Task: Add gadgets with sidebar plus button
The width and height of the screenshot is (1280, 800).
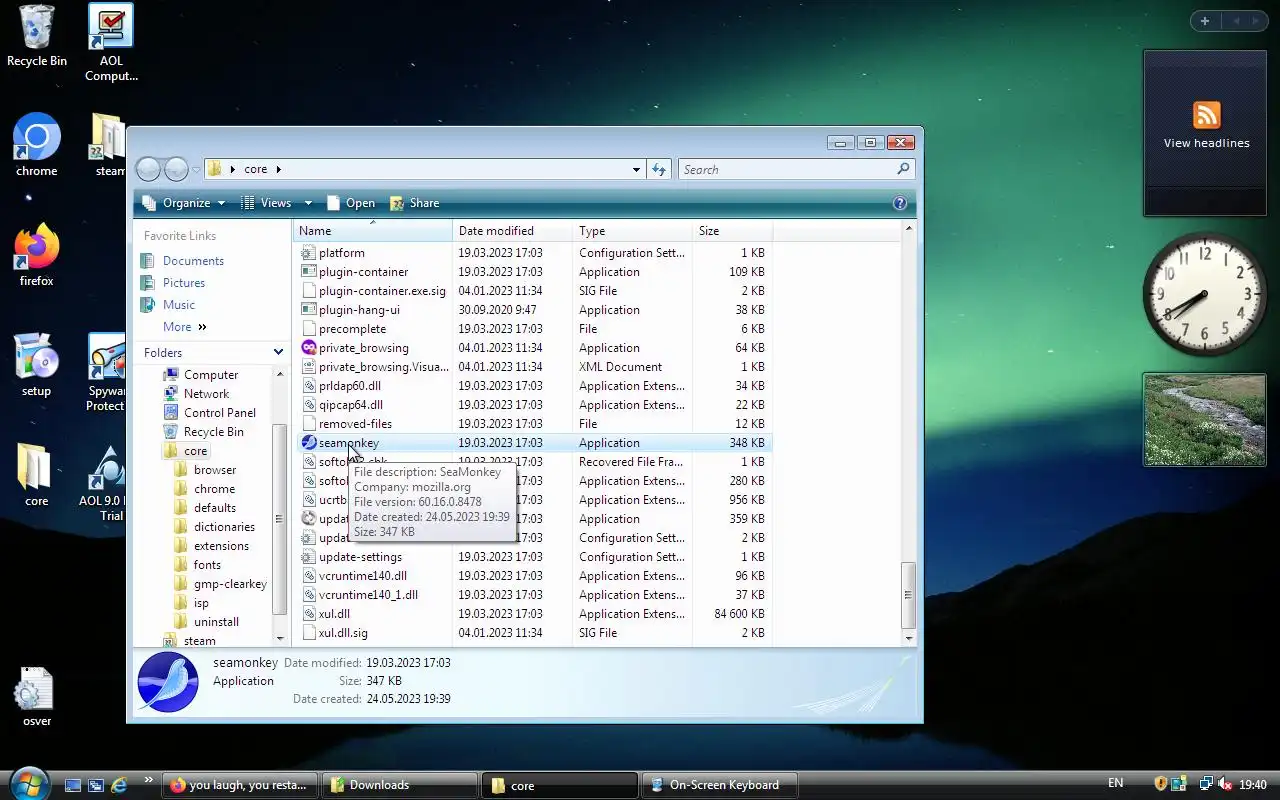Action: pos(1205,21)
